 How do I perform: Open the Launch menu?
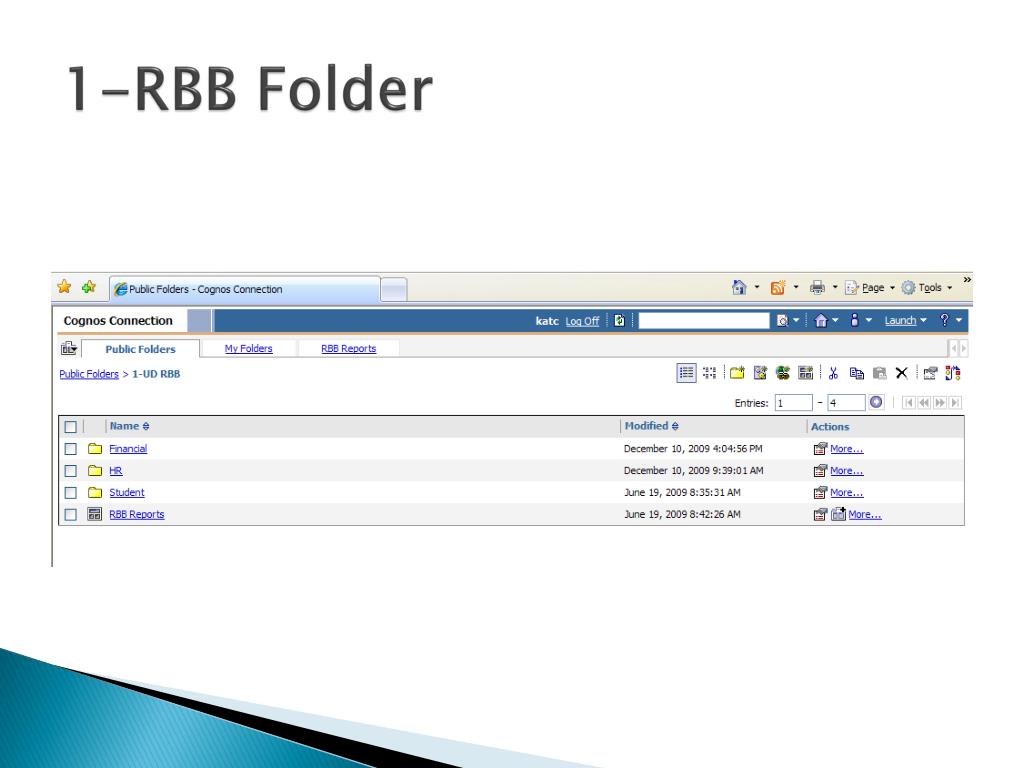coord(905,321)
